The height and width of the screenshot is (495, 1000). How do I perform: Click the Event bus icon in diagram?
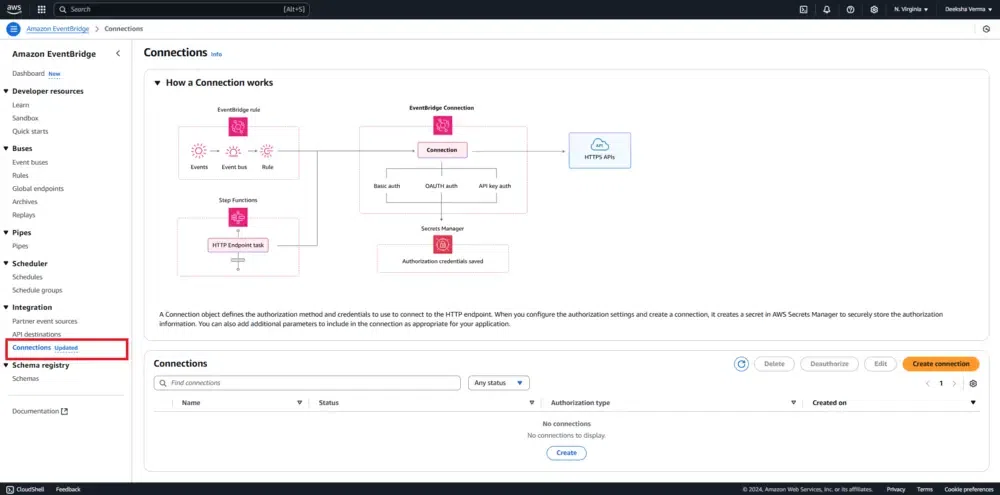click(x=233, y=151)
